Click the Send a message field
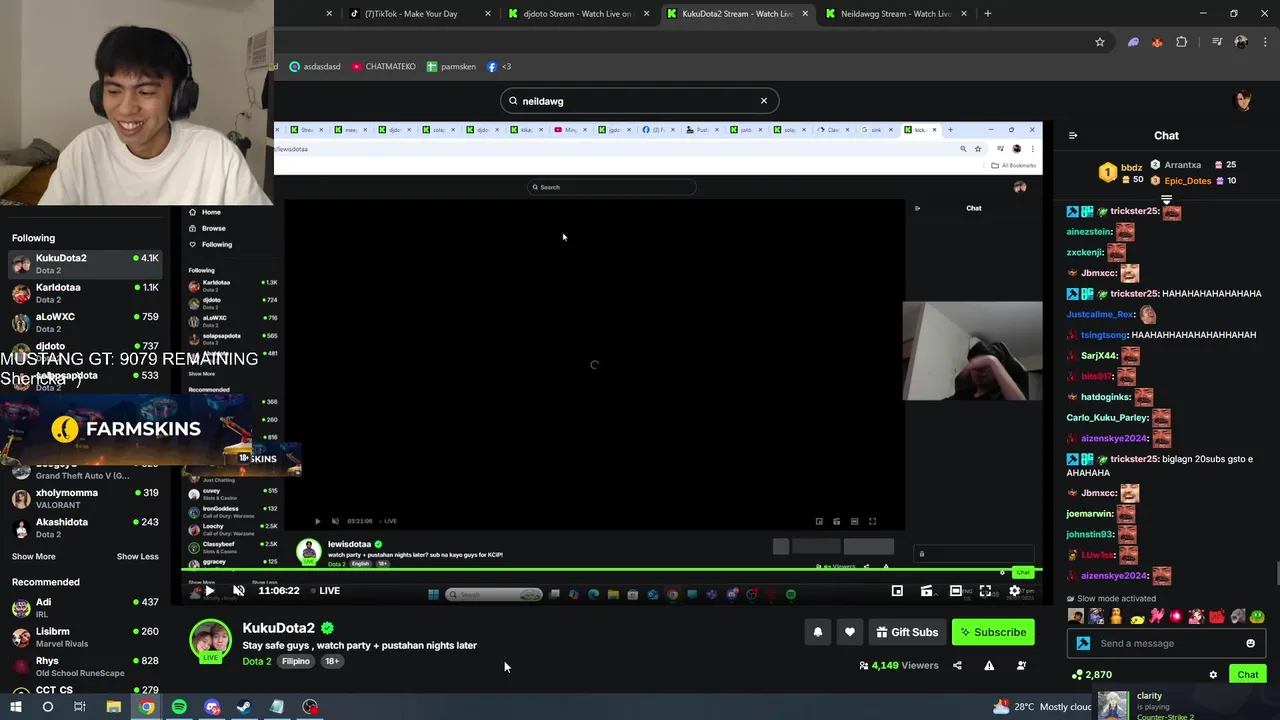The height and width of the screenshot is (720, 1280). [1166, 644]
